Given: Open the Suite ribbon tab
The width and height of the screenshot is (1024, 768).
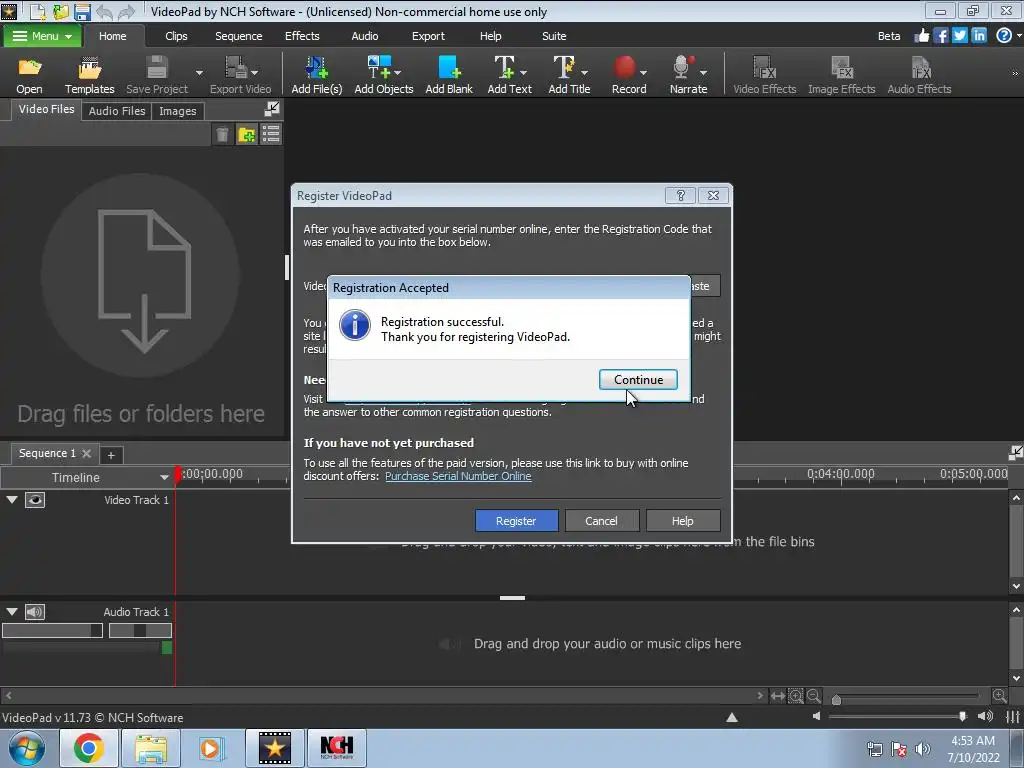Looking at the screenshot, I should pyautogui.click(x=554, y=36).
